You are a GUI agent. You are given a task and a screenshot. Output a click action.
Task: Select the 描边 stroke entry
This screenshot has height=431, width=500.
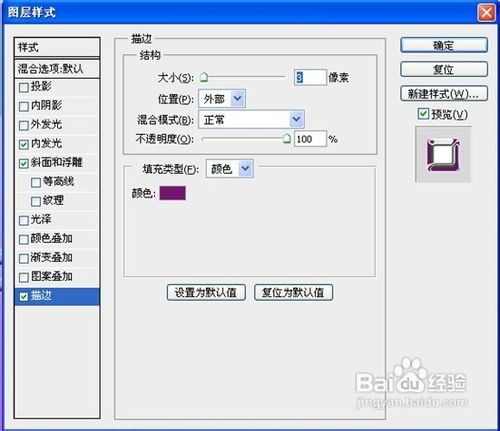pyautogui.click(x=57, y=296)
